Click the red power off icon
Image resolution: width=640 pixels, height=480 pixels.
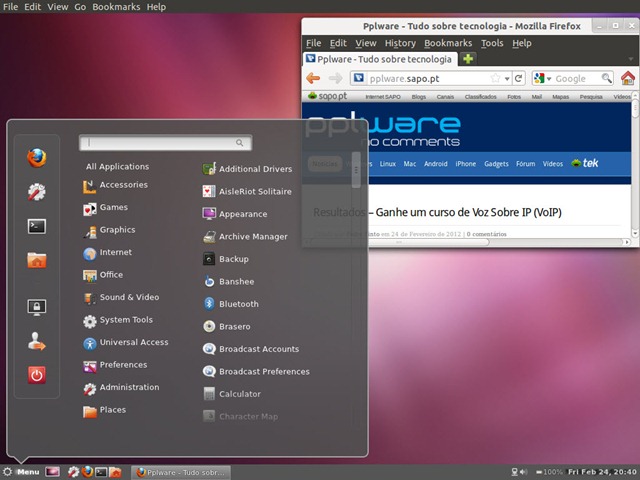coord(37,375)
